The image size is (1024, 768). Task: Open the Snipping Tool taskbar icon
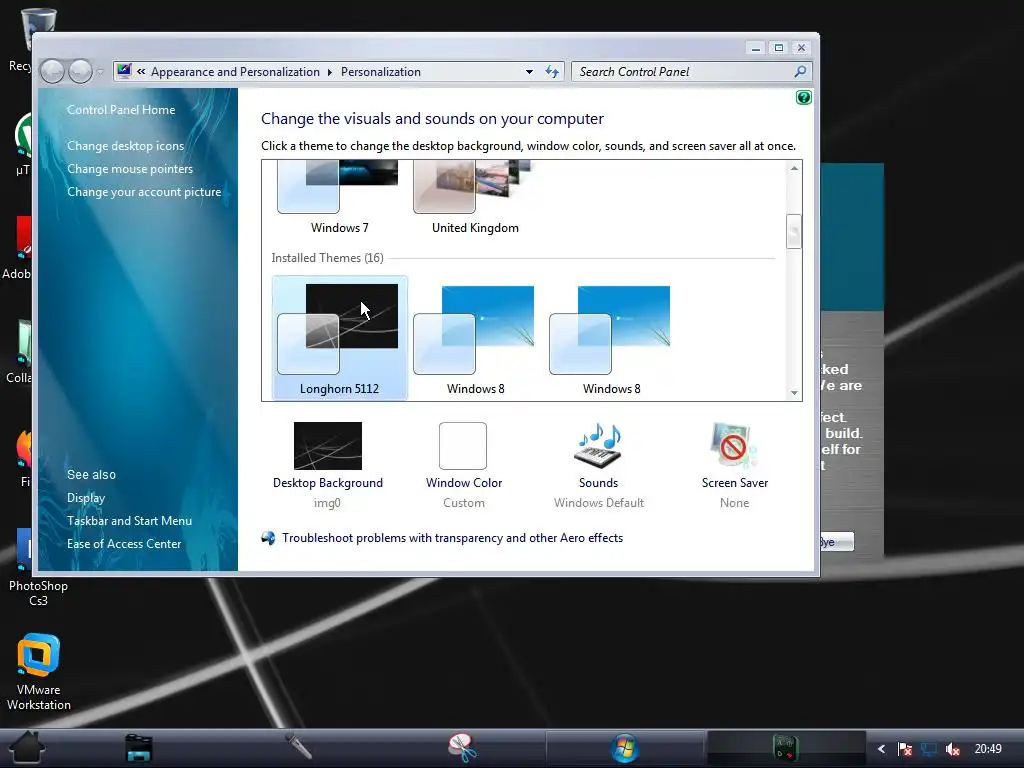pyautogui.click(x=462, y=748)
